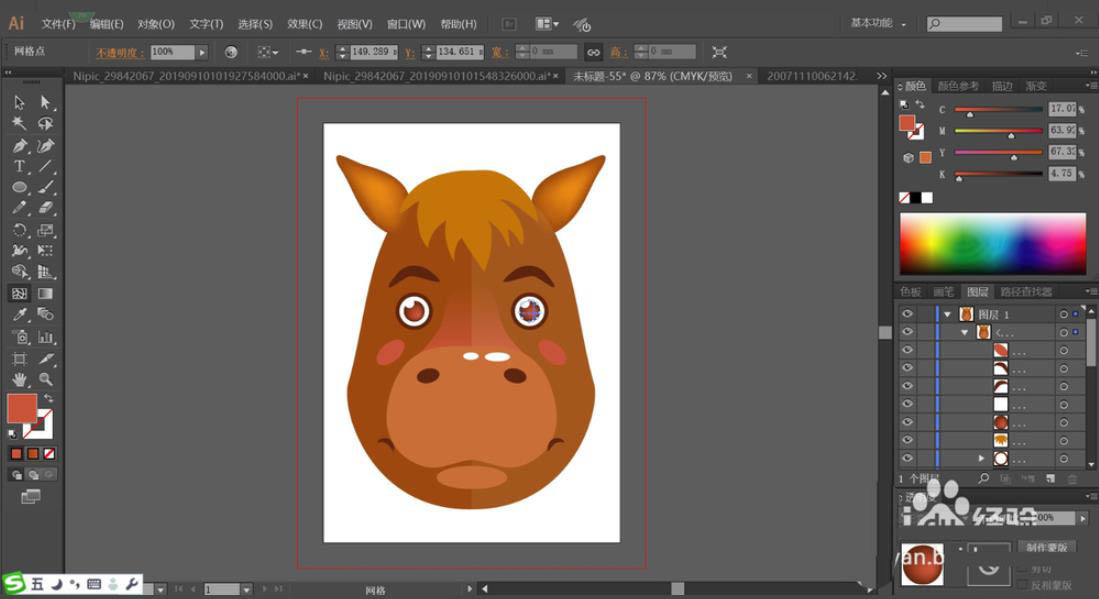The image size is (1099, 599).
Task: Hide the red circle thumbnail layer row
Action: tap(908, 422)
